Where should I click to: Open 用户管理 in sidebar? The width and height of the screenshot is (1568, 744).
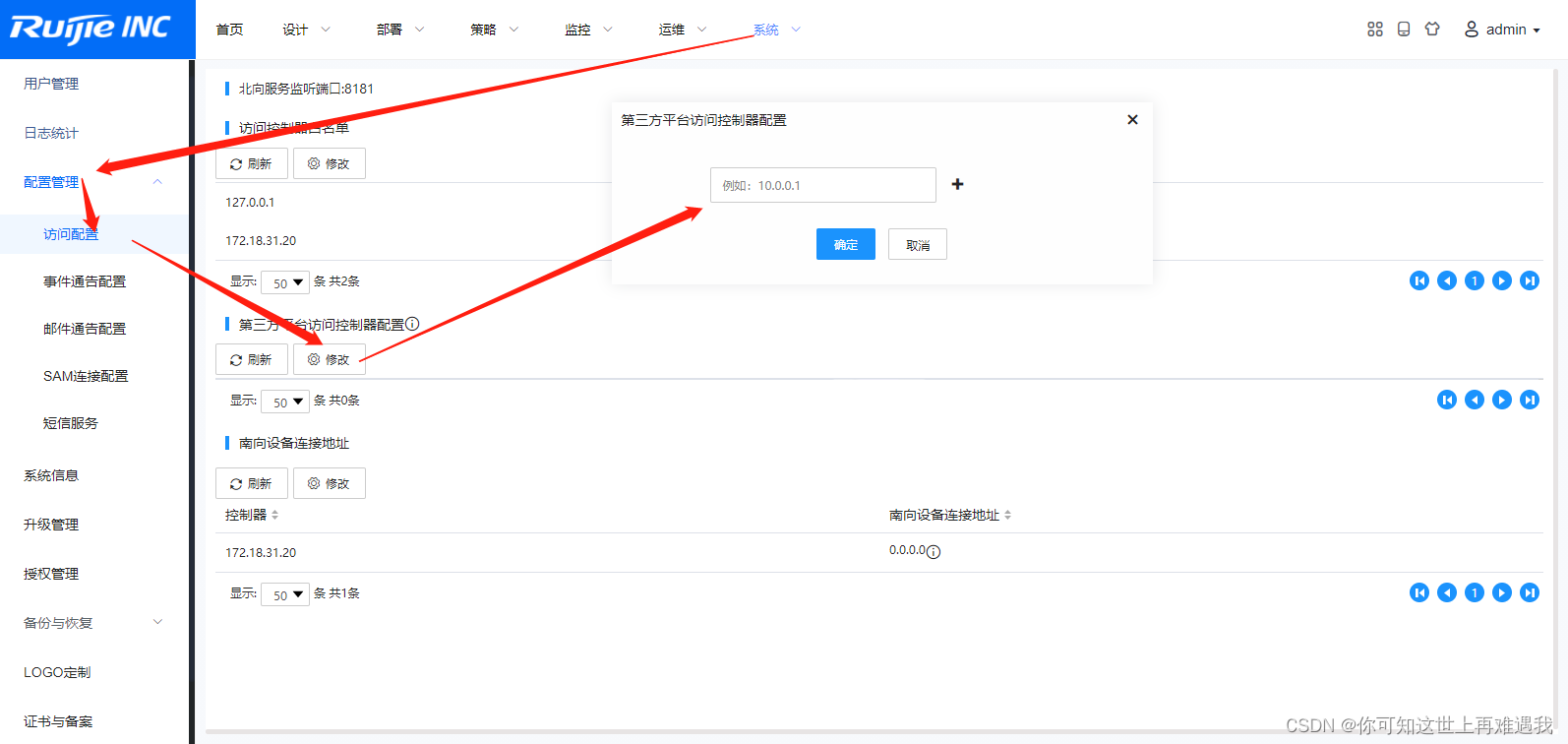pyautogui.click(x=51, y=84)
